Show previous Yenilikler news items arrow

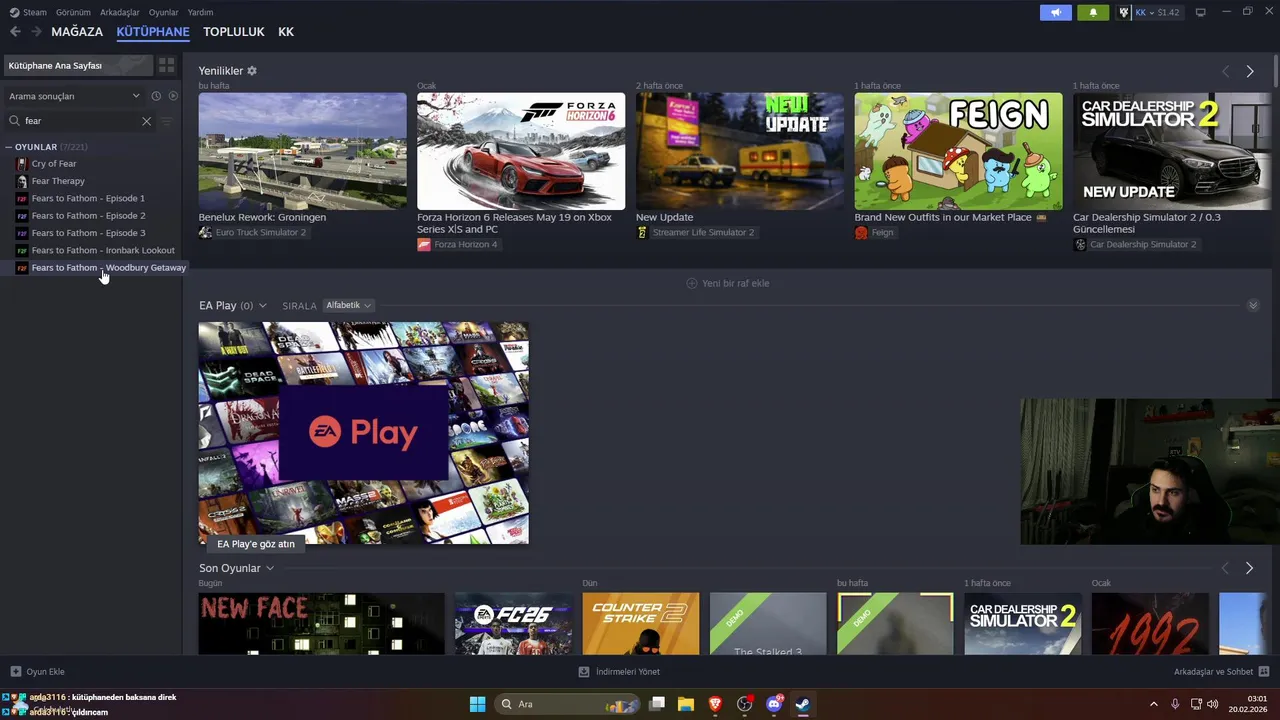click(x=1225, y=71)
